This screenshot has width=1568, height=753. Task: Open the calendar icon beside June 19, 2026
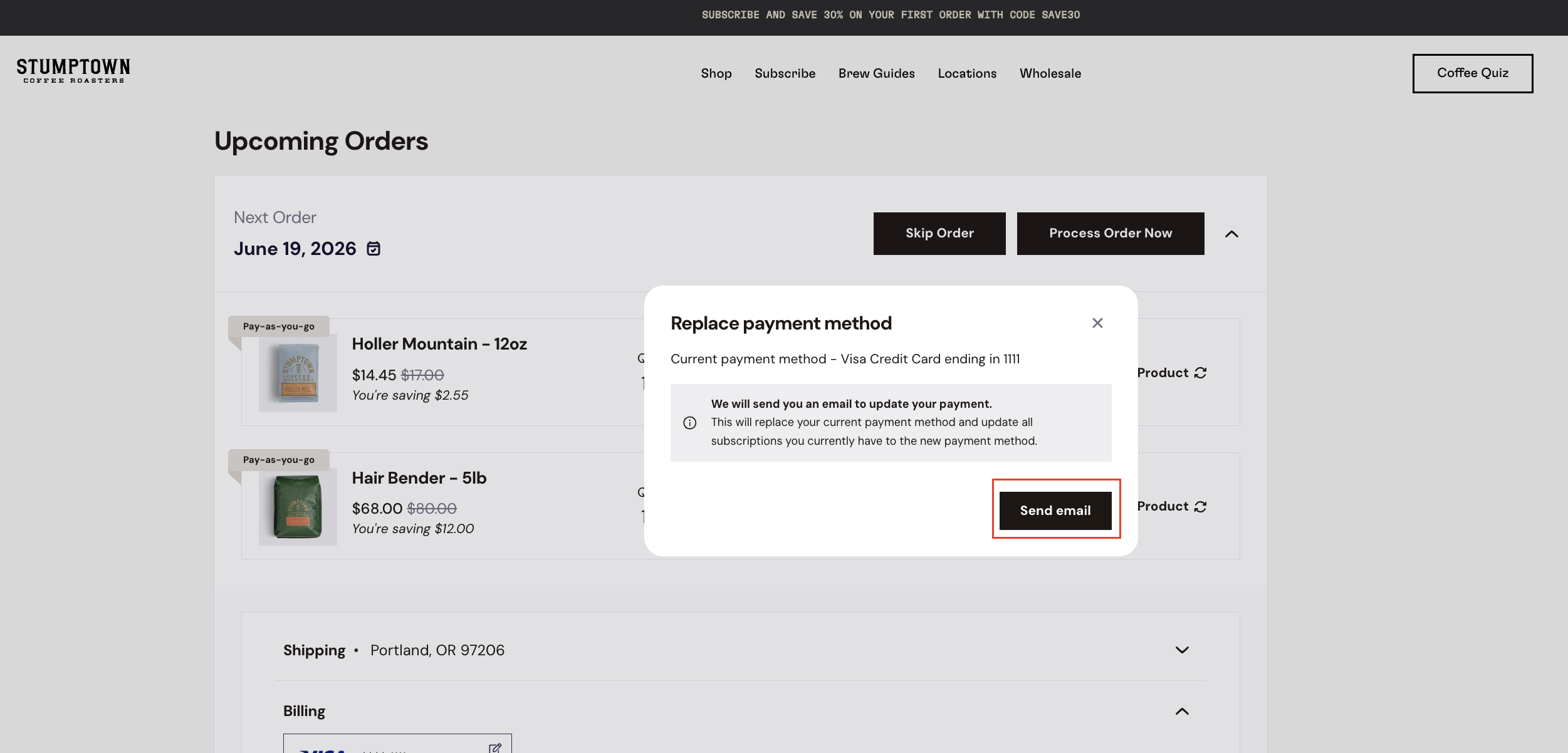(x=374, y=249)
